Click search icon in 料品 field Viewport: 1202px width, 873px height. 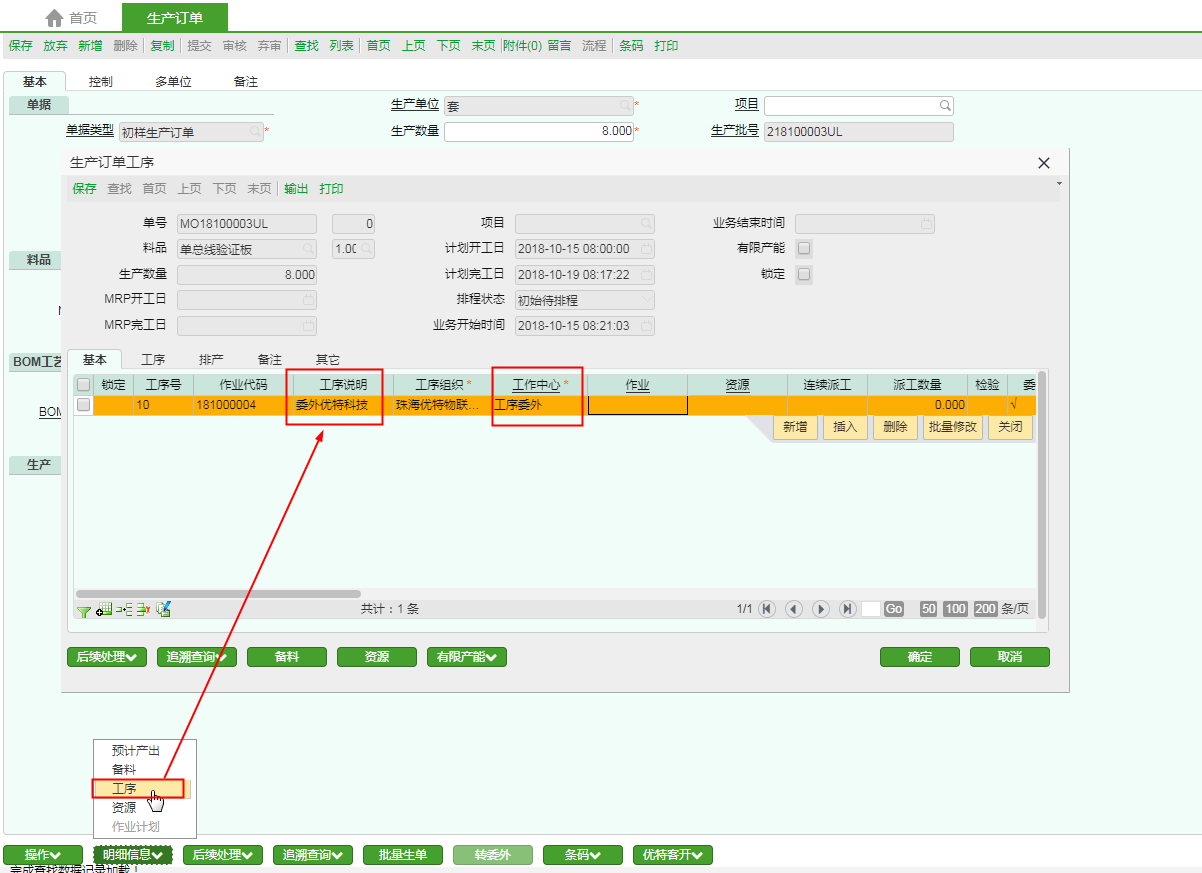click(308, 249)
